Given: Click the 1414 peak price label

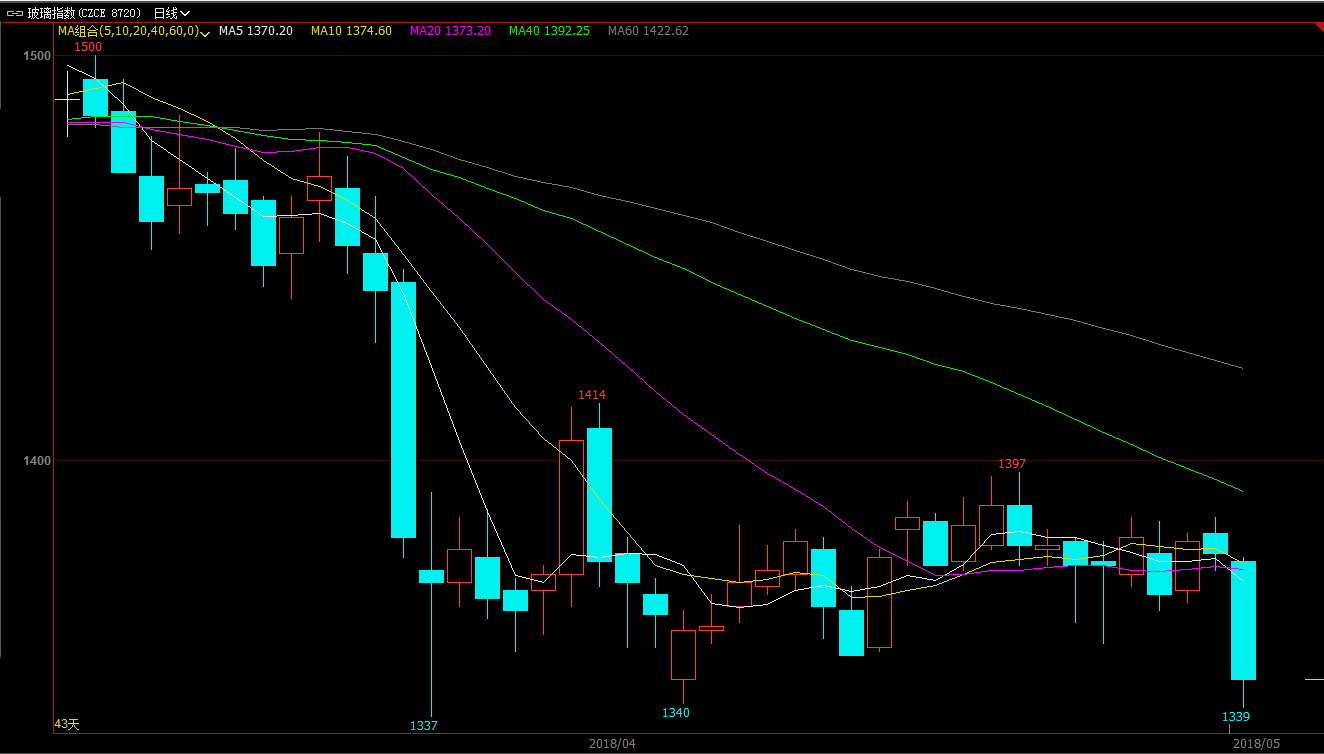Looking at the screenshot, I should 592,395.
